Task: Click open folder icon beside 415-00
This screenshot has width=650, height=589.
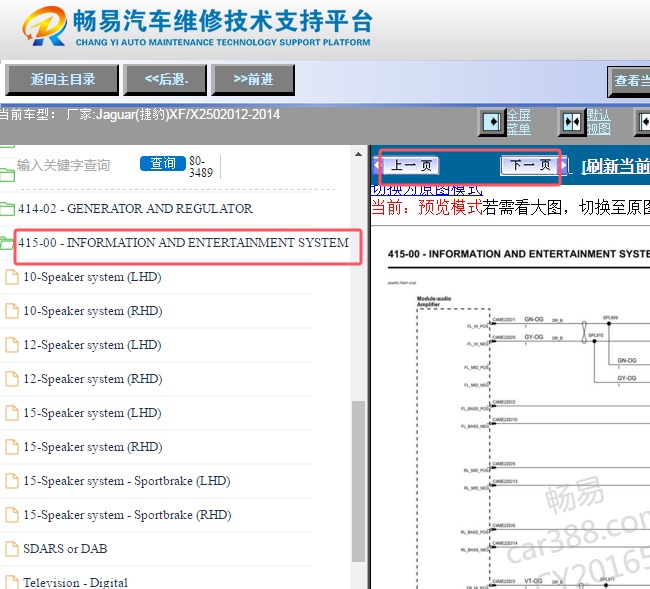Action: [7, 243]
